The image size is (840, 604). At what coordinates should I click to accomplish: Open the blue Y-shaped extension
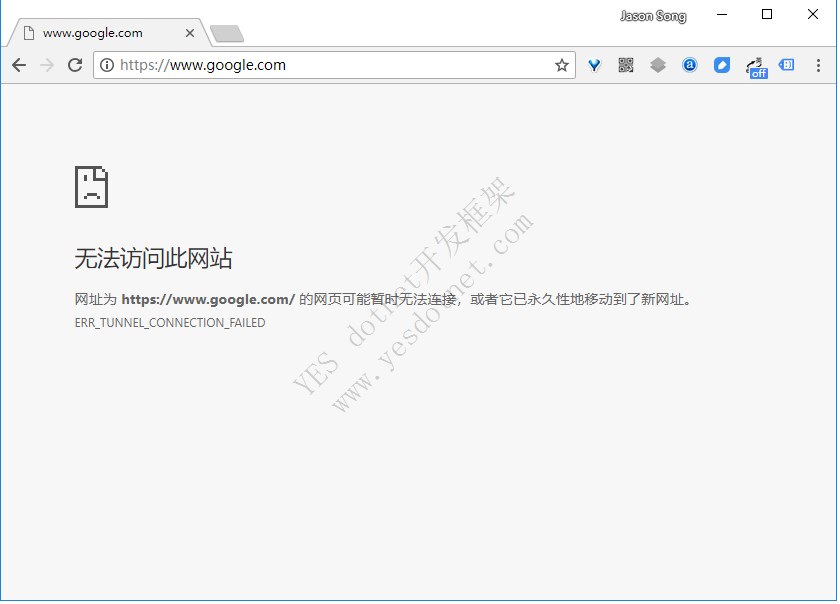tap(594, 65)
